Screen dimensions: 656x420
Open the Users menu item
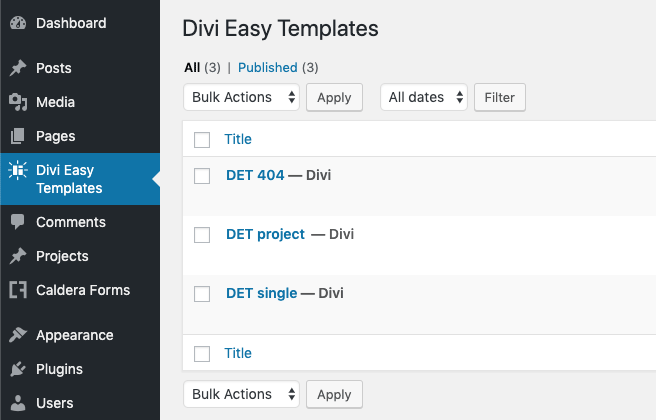click(x=54, y=403)
